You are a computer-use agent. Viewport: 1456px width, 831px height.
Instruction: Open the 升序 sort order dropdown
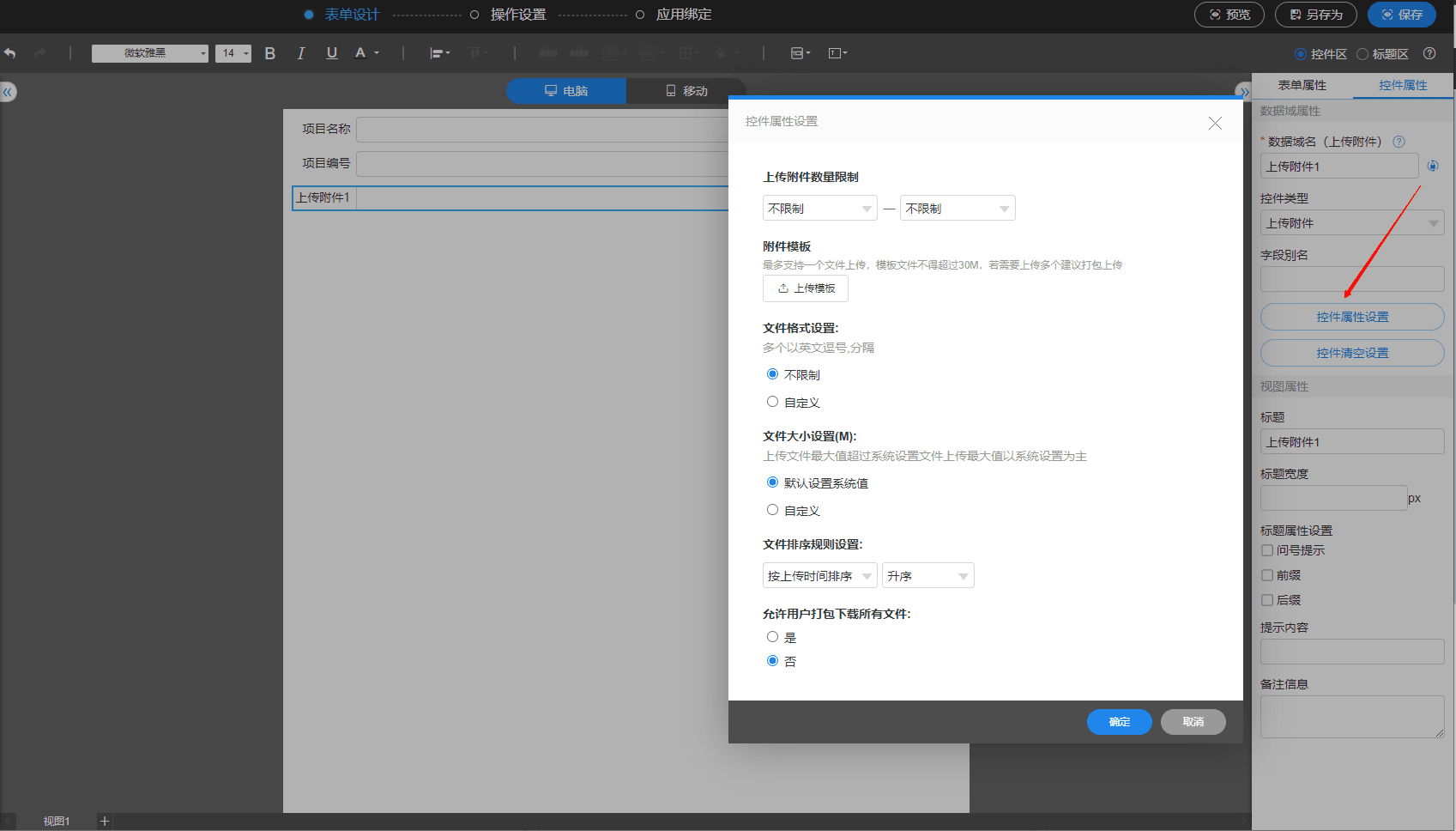pyautogui.click(x=928, y=576)
